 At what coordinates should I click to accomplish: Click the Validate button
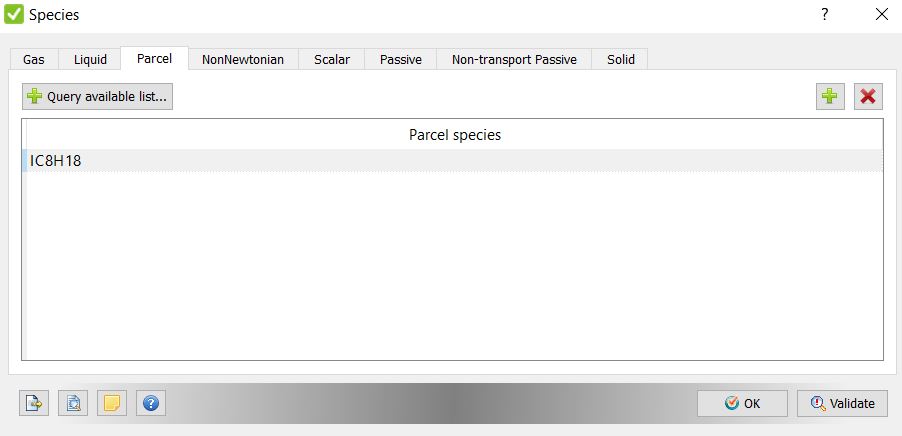pos(842,403)
